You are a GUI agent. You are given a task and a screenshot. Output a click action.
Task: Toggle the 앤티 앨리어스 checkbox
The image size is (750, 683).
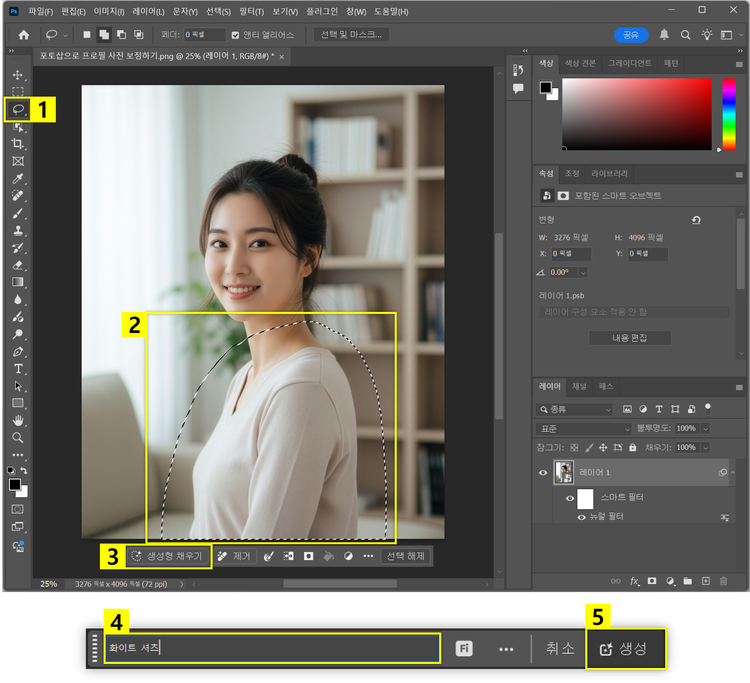coord(236,35)
